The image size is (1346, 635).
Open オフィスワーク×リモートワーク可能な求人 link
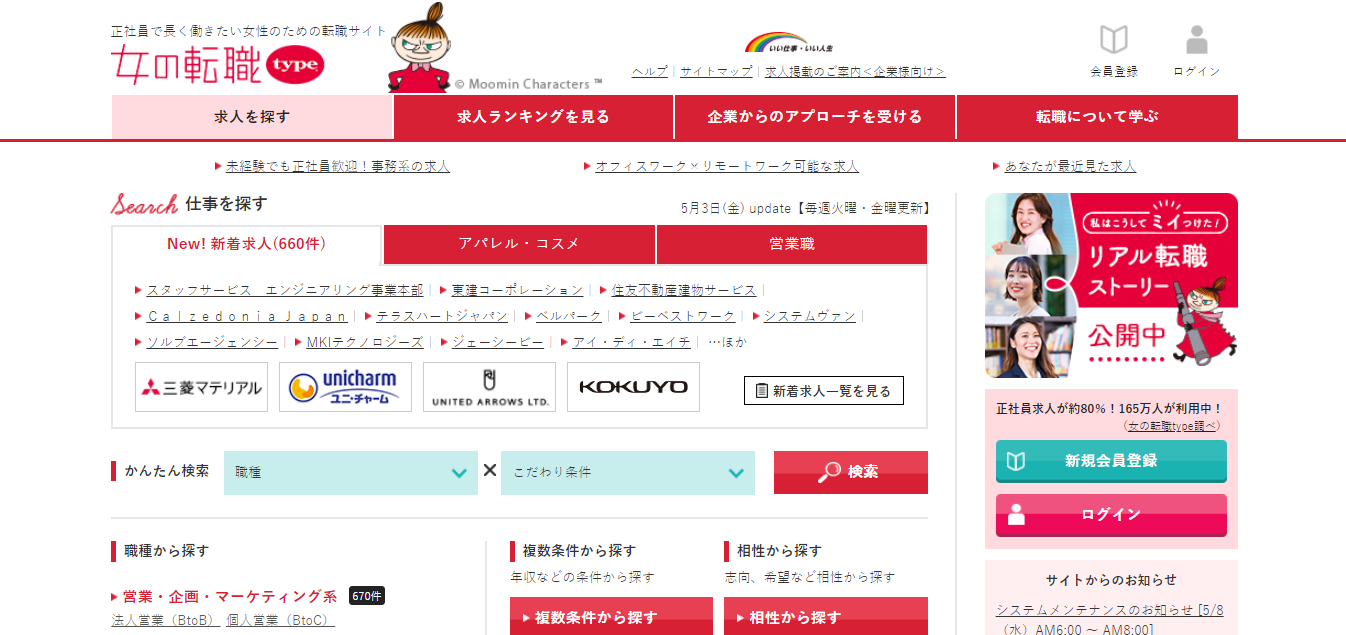[x=727, y=166]
